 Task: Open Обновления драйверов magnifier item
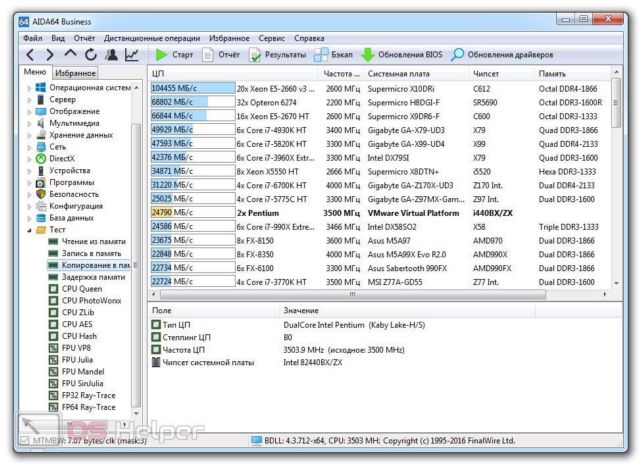[x=502, y=55]
